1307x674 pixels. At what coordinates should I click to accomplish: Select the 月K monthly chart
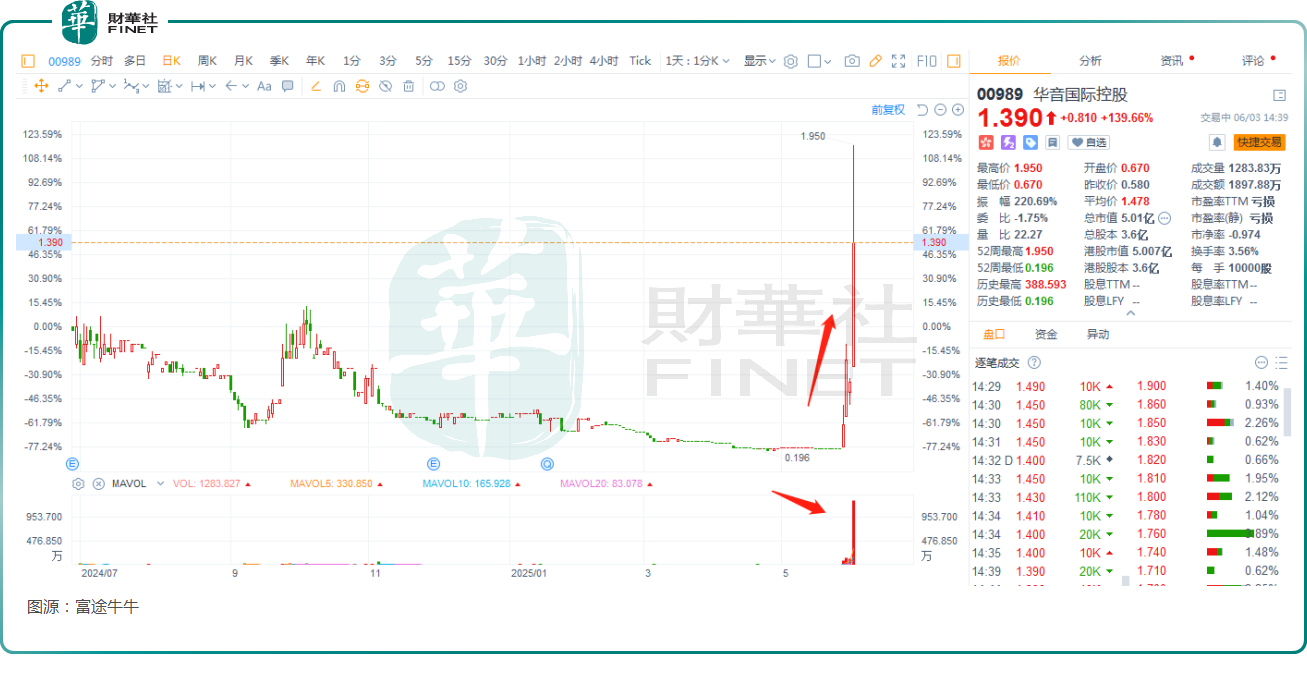pyautogui.click(x=243, y=61)
